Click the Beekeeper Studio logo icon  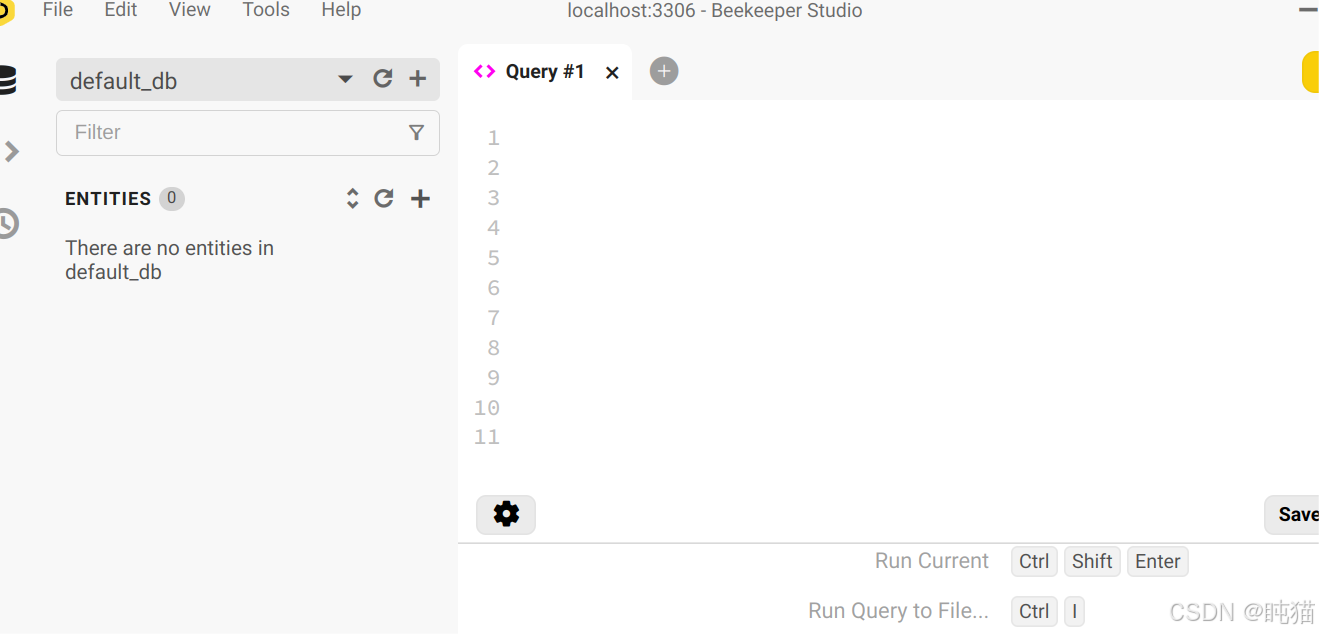(6, 12)
